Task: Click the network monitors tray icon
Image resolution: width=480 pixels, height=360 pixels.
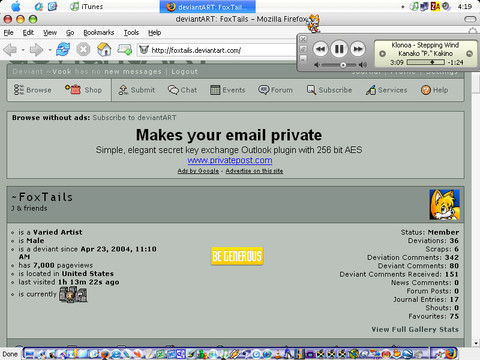Action: 424,6
